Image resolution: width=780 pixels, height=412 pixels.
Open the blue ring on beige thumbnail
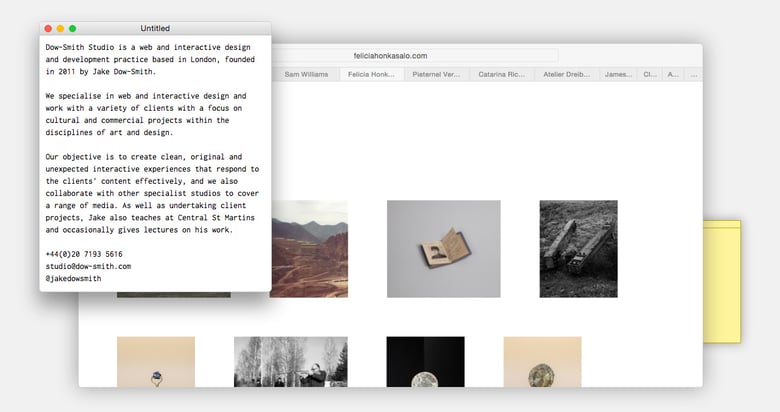click(156, 362)
